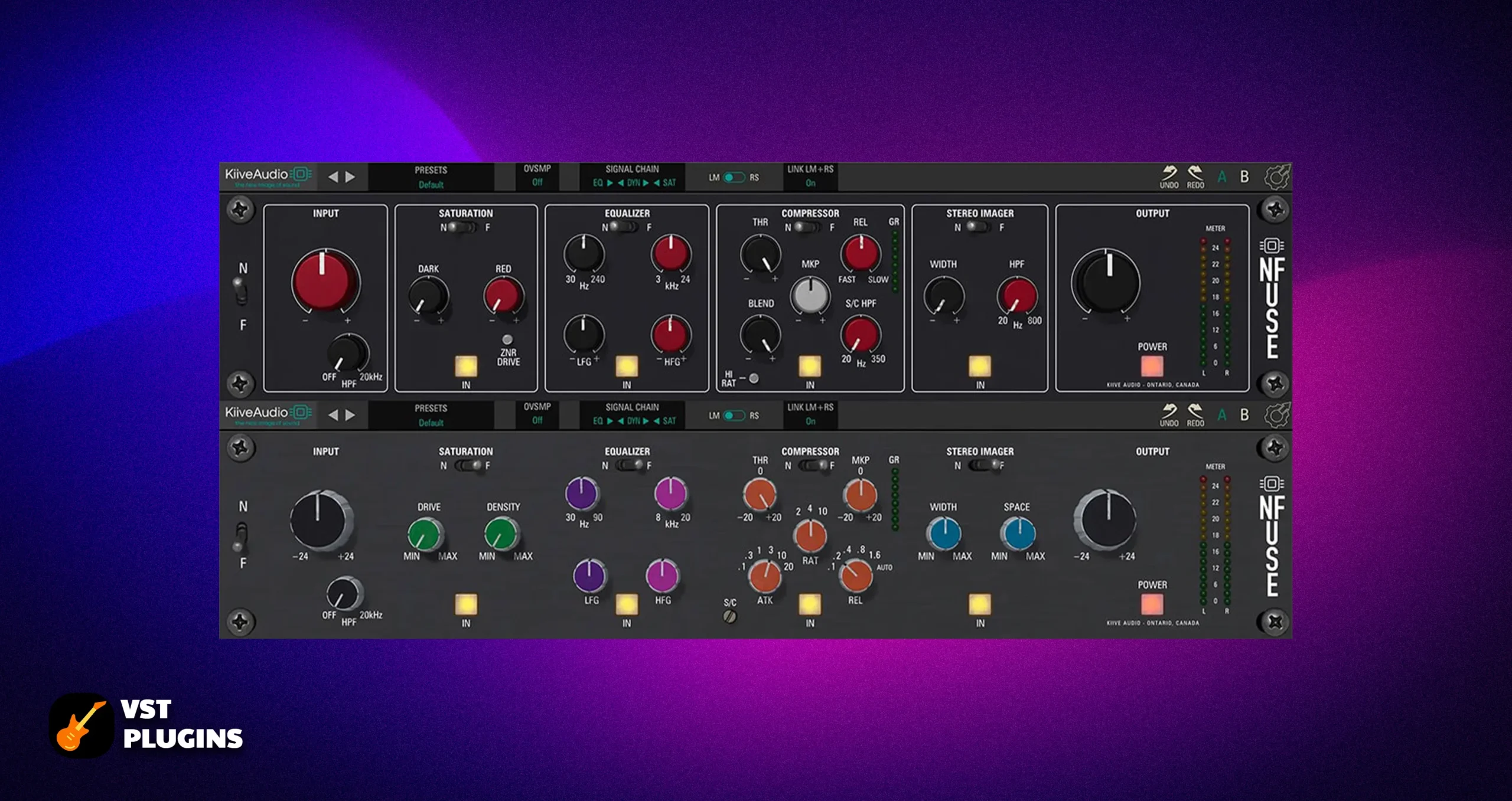This screenshot has width=1512, height=801.
Task: Click KiiveAudio logo in bottom plugin
Action: [268, 414]
